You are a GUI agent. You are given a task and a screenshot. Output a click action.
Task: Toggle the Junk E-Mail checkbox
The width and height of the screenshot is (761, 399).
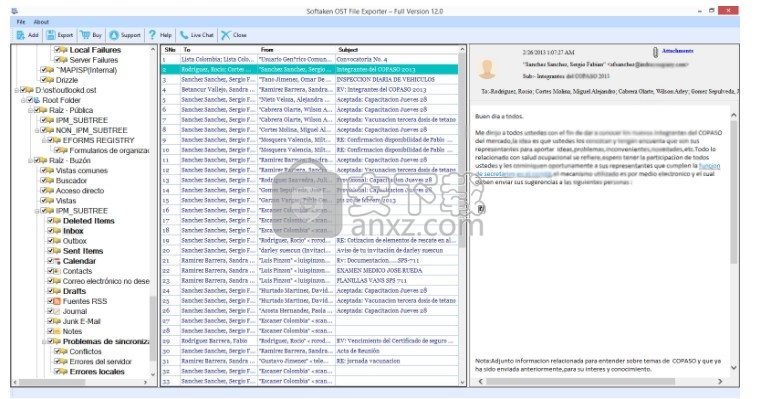pyautogui.click(x=50, y=321)
